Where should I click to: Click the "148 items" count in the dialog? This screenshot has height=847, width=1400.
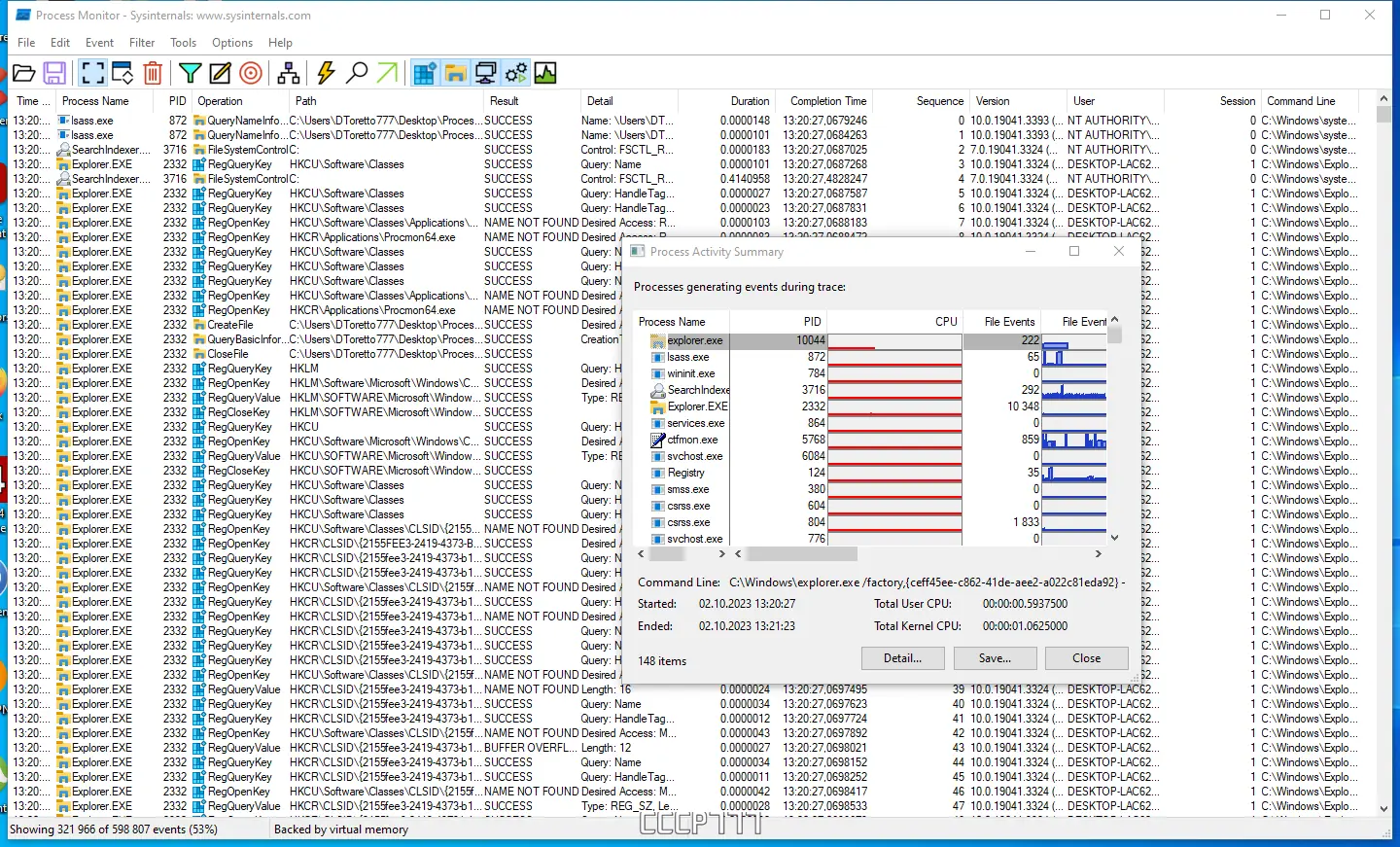(662, 661)
